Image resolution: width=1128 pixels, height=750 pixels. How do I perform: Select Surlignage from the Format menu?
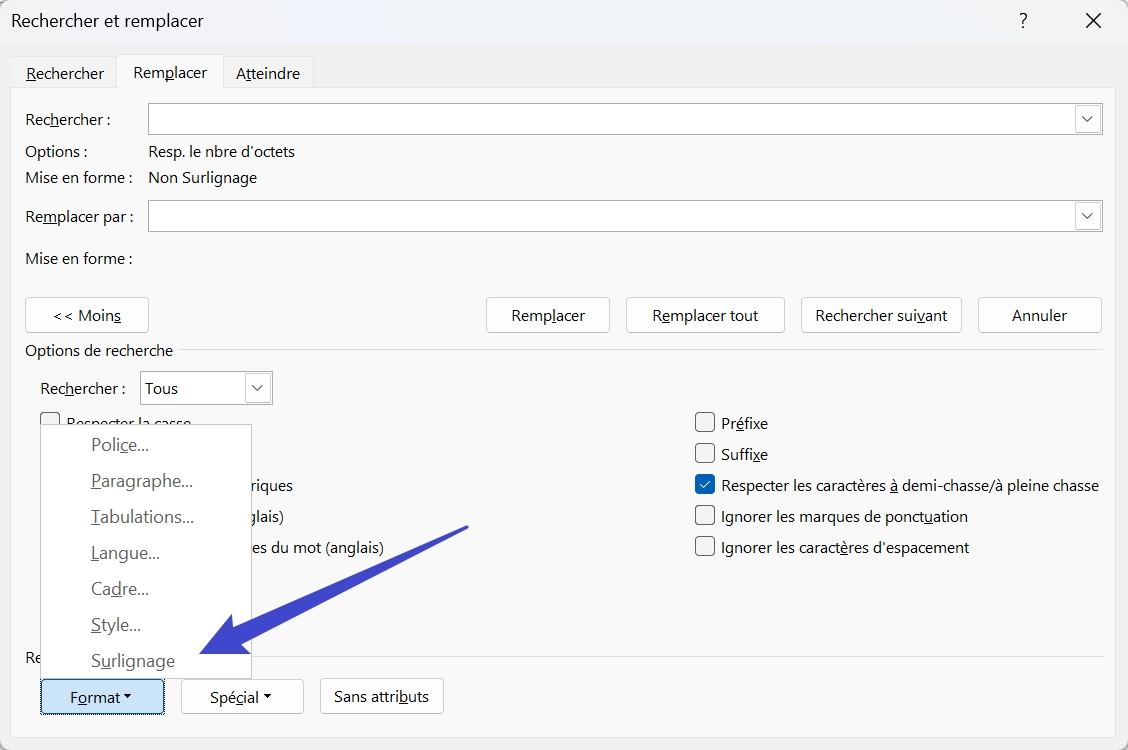tap(133, 661)
